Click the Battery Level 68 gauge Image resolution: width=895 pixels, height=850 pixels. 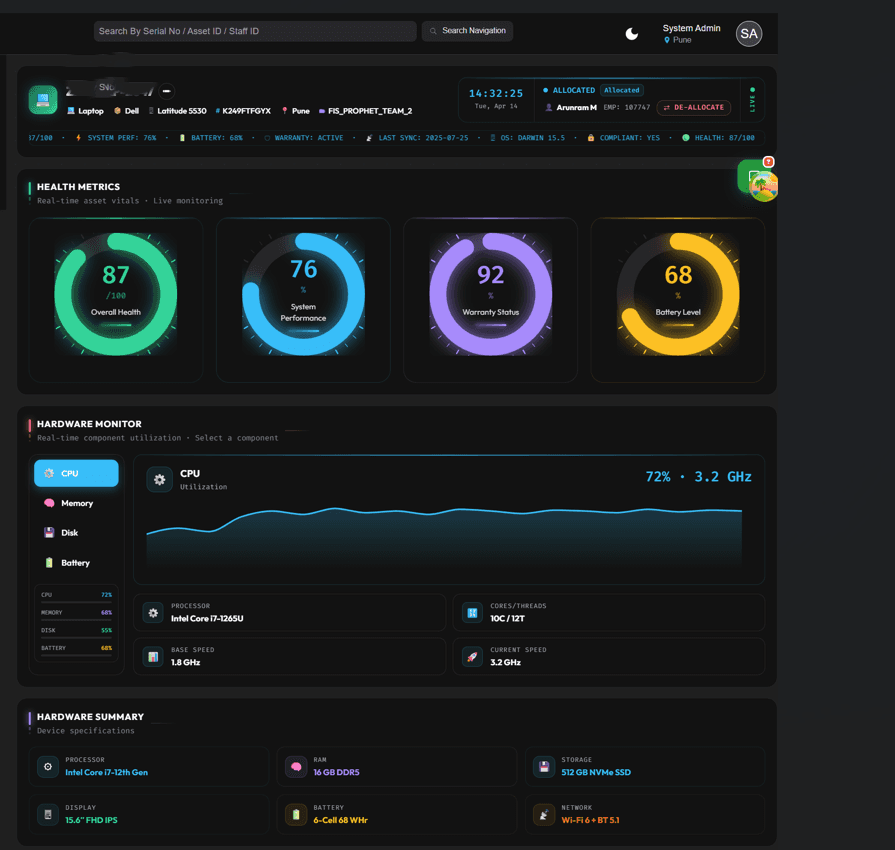(678, 294)
